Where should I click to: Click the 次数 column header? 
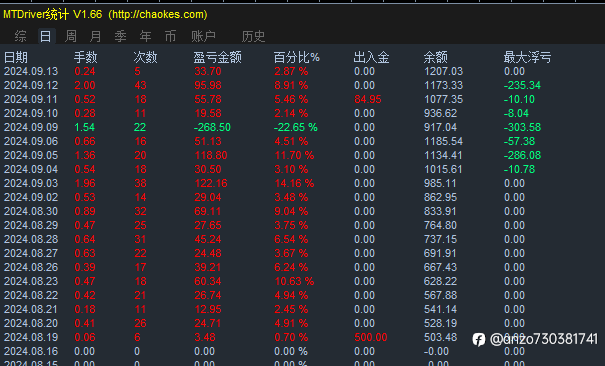(145, 57)
